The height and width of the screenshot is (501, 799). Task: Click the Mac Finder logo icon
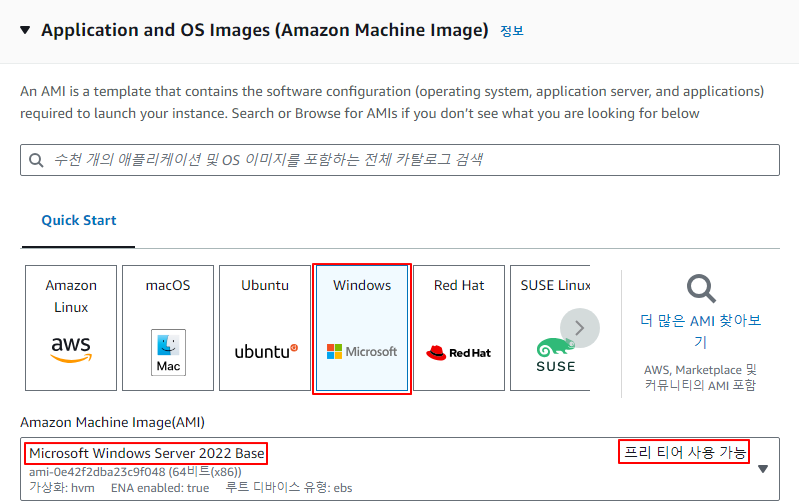coord(168,352)
